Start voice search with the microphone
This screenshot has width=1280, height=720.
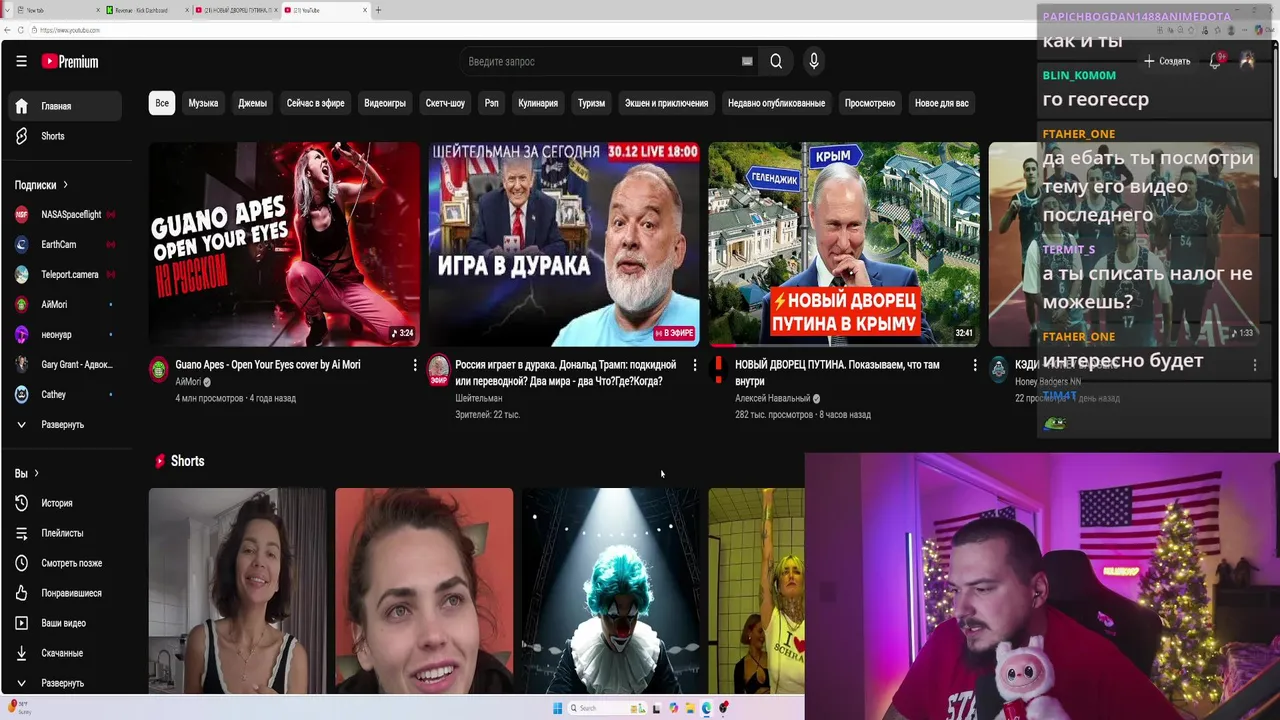pos(814,61)
